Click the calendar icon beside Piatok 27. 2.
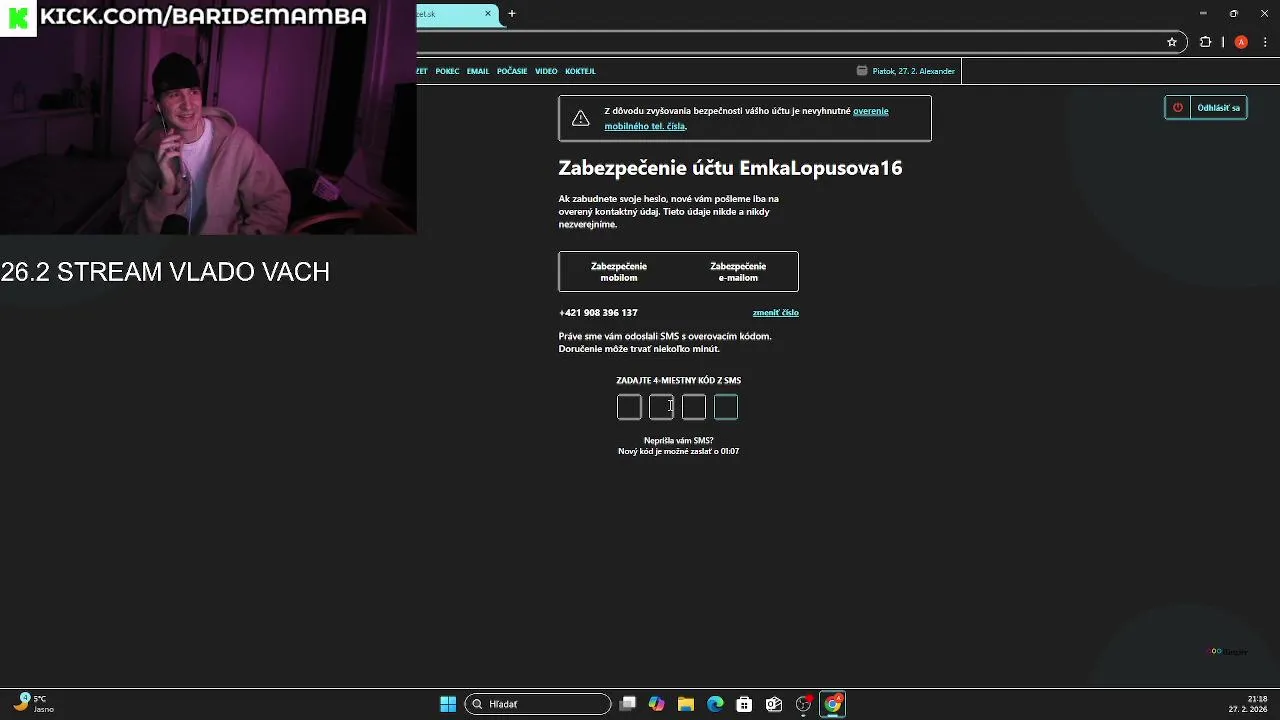This screenshot has height=720, width=1280. [862, 71]
